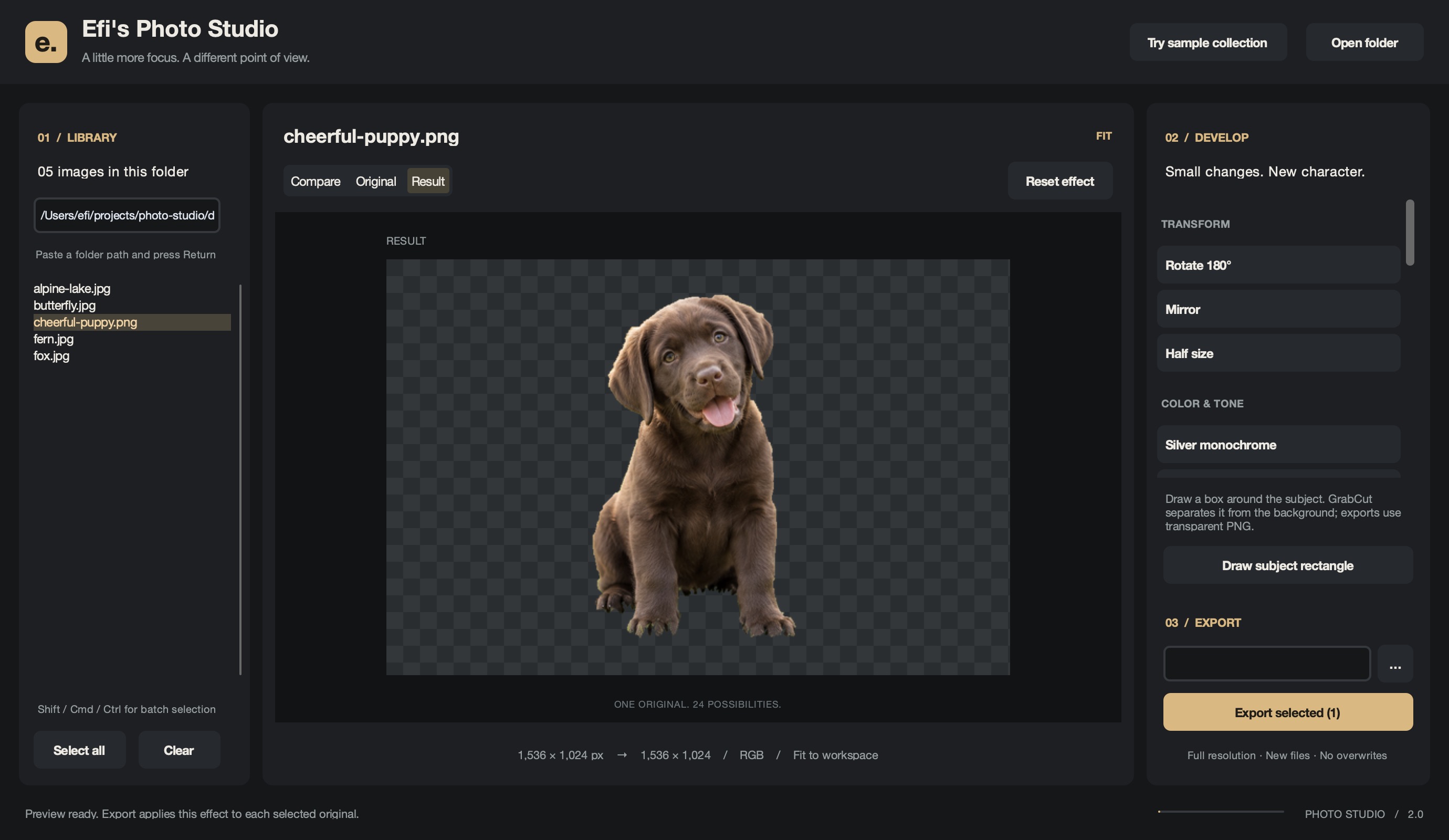This screenshot has width=1449, height=840.
Task: Click the '05 images in this folder' text
Action: click(x=113, y=171)
